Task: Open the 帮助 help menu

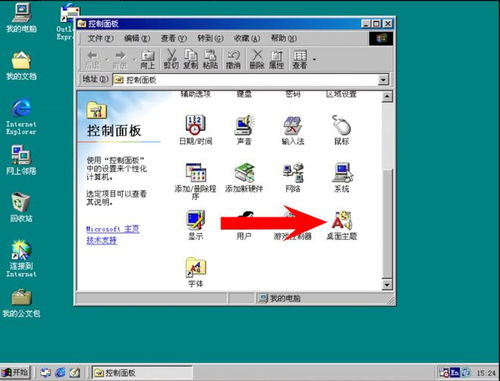Action: pos(283,38)
